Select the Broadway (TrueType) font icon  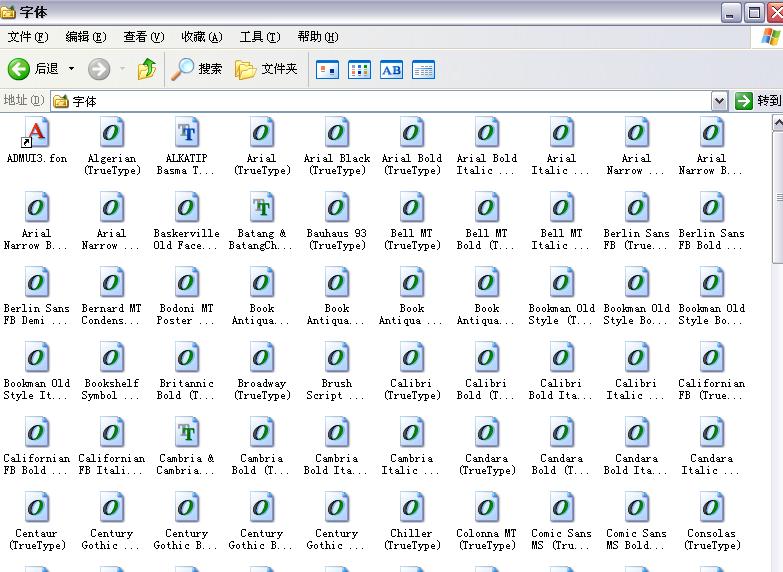click(262, 358)
